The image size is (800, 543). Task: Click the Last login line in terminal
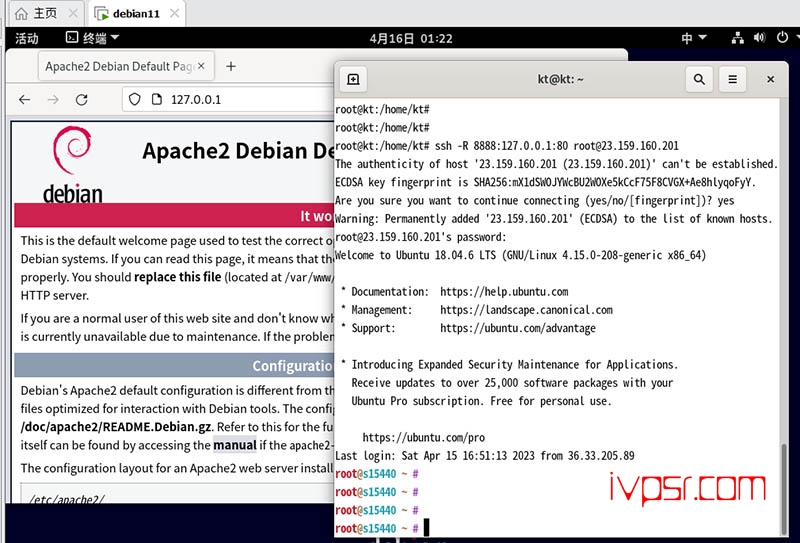pyautogui.click(x=485, y=456)
